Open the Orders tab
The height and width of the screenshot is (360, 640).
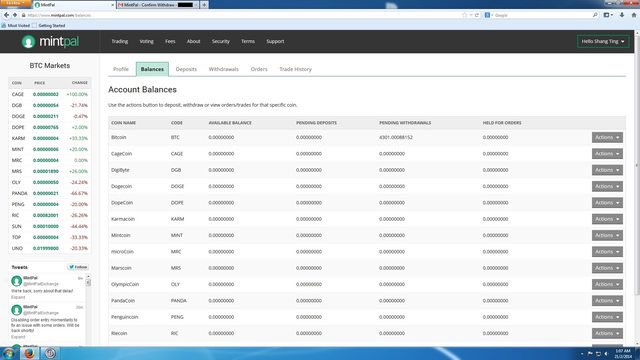point(259,69)
